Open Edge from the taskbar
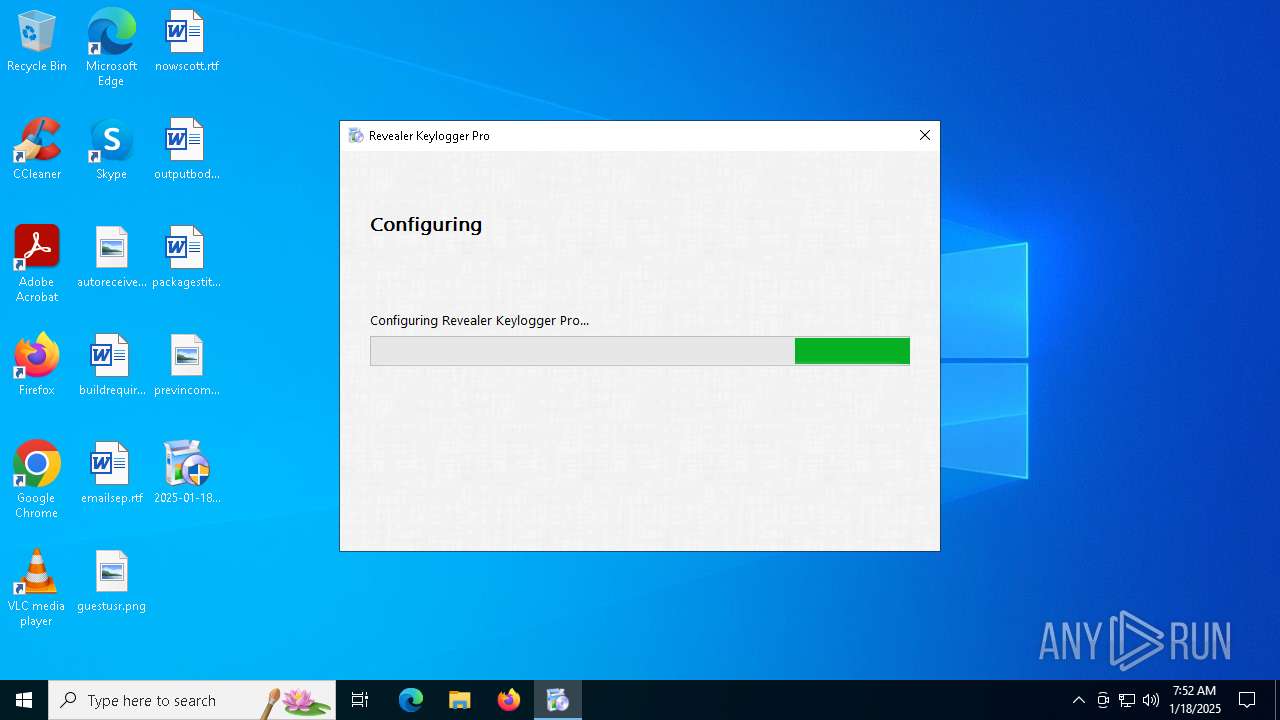 (x=411, y=700)
